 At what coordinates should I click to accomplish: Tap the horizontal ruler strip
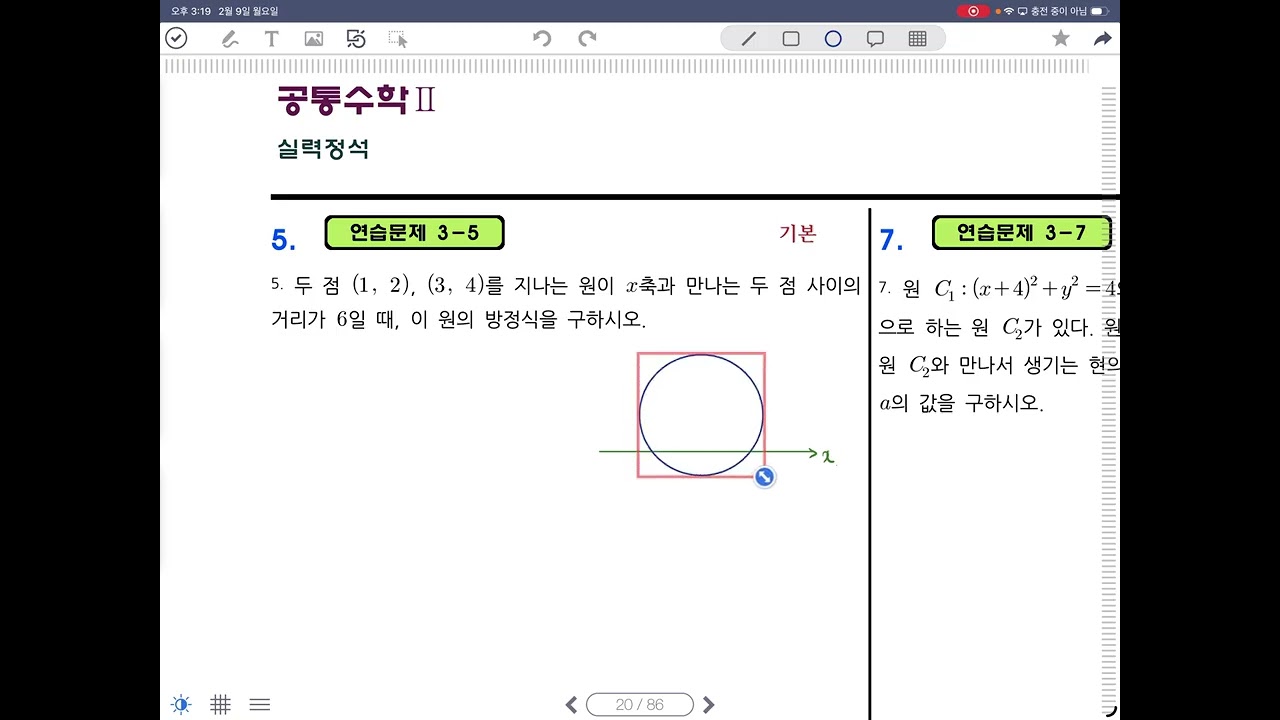point(627,66)
